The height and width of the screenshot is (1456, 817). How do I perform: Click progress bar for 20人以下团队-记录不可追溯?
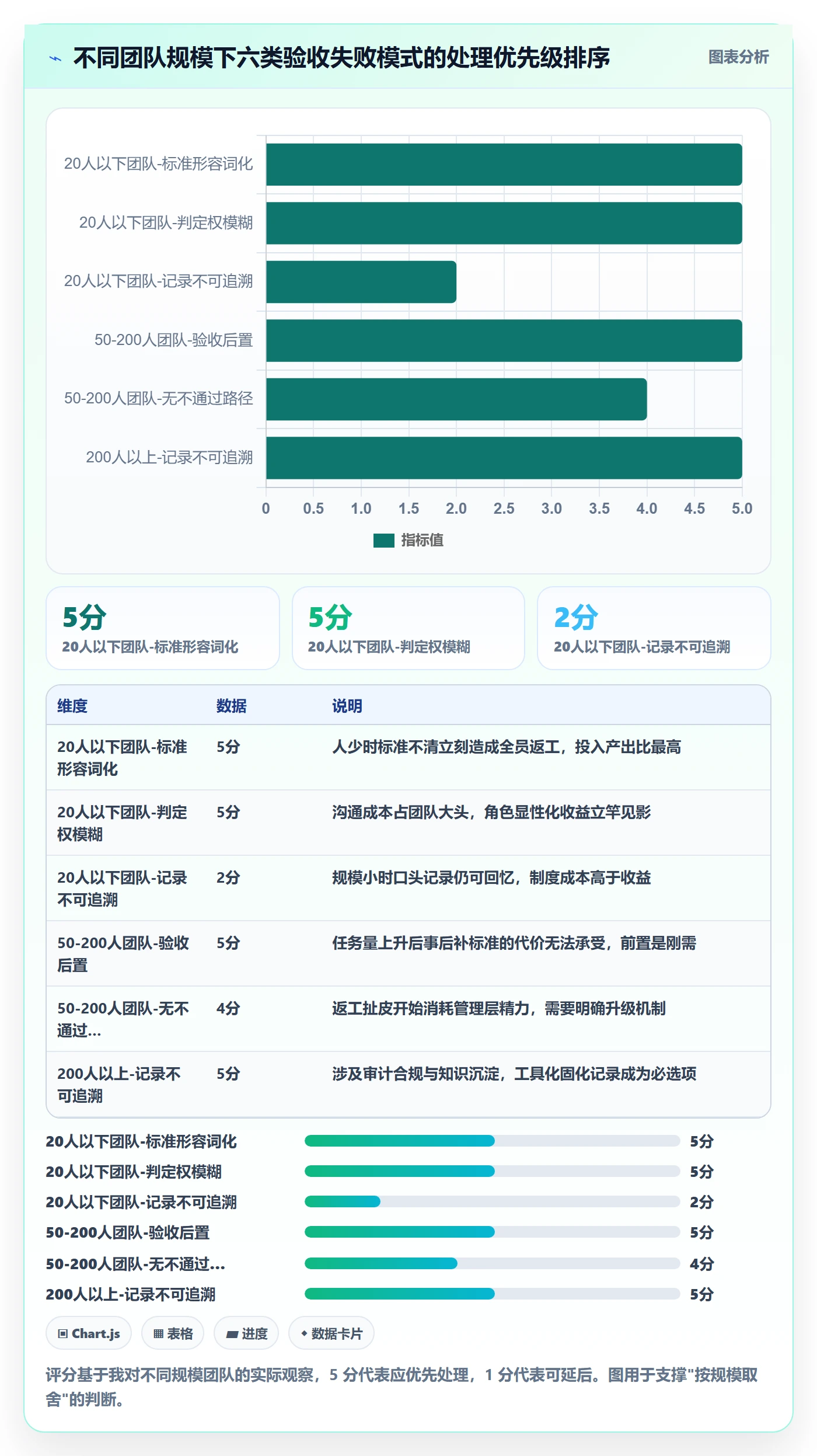pyautogui.click(x=493, y=1201)
